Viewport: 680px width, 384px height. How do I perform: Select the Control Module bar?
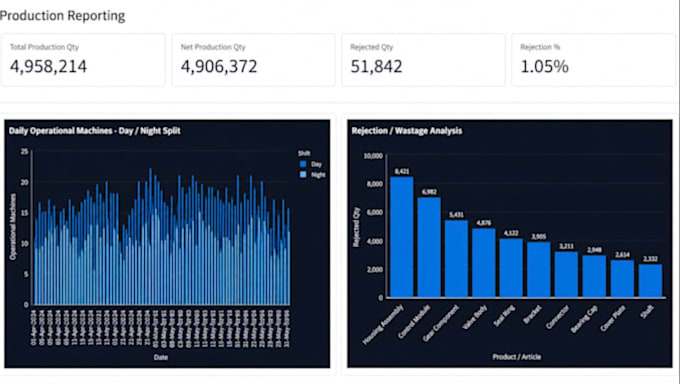[x=429, y=247]
